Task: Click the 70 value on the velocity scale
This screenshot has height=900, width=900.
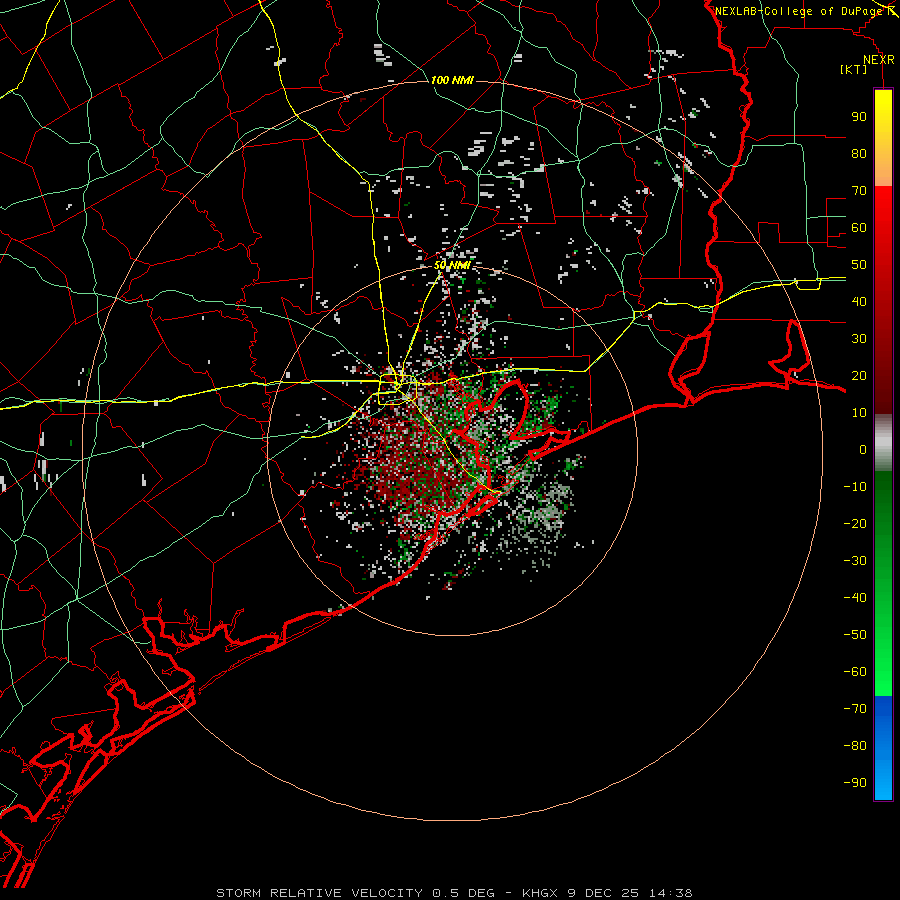Action: click(859, 191)
